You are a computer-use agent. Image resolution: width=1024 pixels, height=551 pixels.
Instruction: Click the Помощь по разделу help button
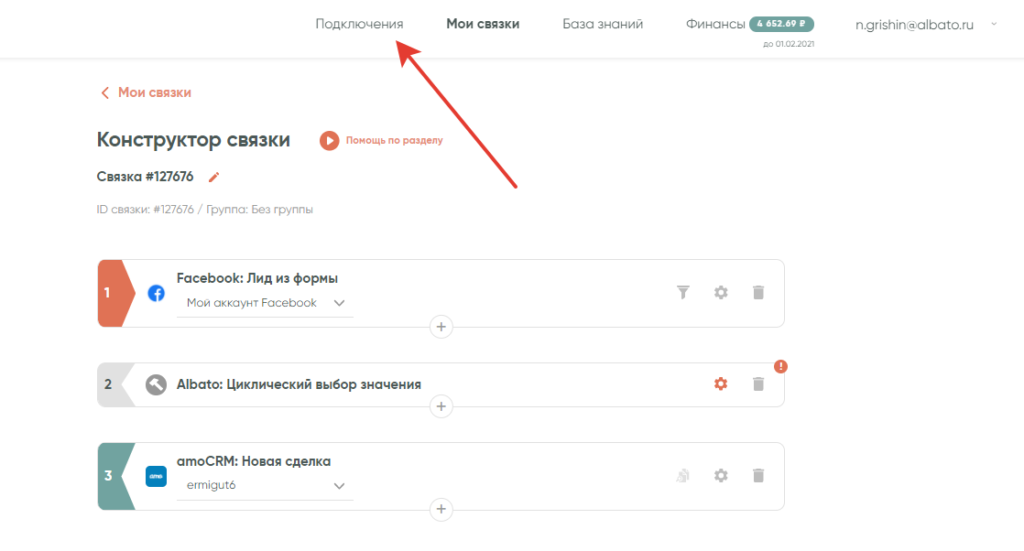tap(381, 141)
